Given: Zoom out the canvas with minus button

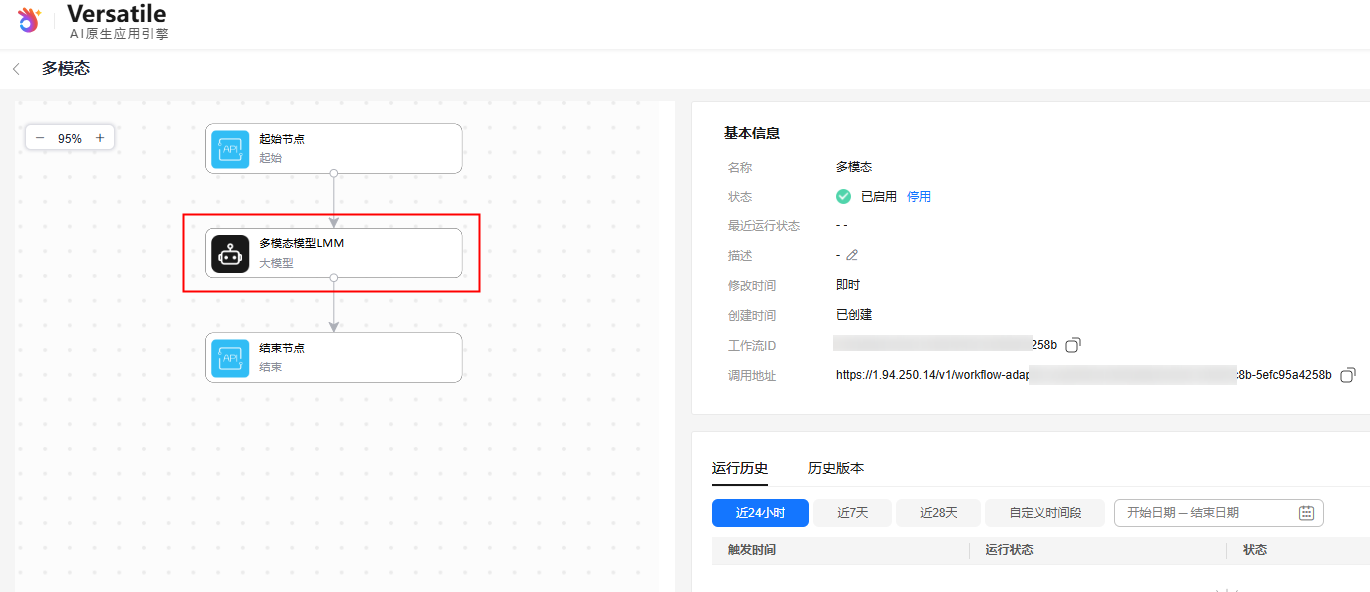Looking at the screenshot, I should 40,138.
